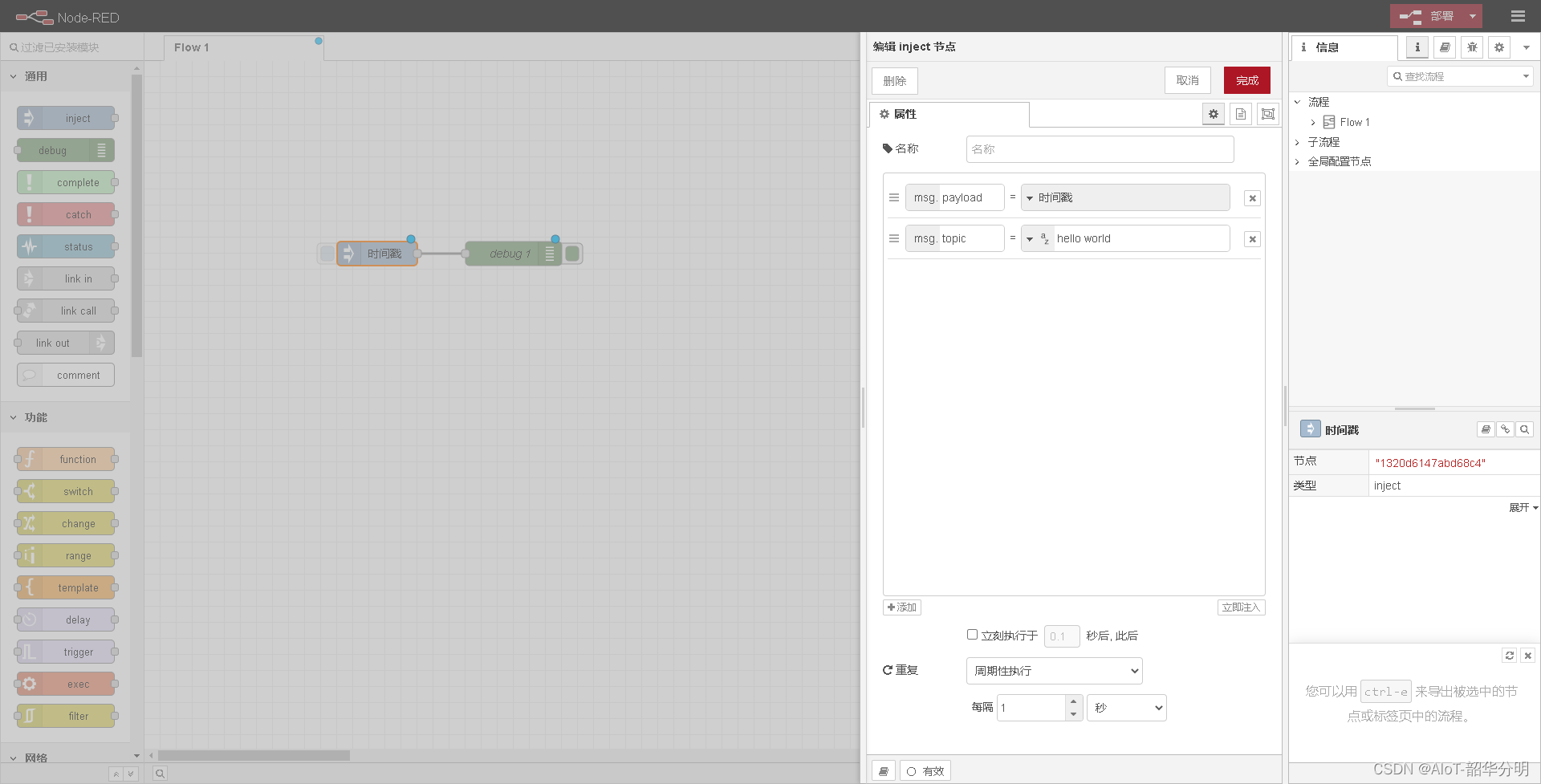Expand global configuration nodes item
Image resolution: width=1541 pixels, height=784 pixels.
(1297, 161)
